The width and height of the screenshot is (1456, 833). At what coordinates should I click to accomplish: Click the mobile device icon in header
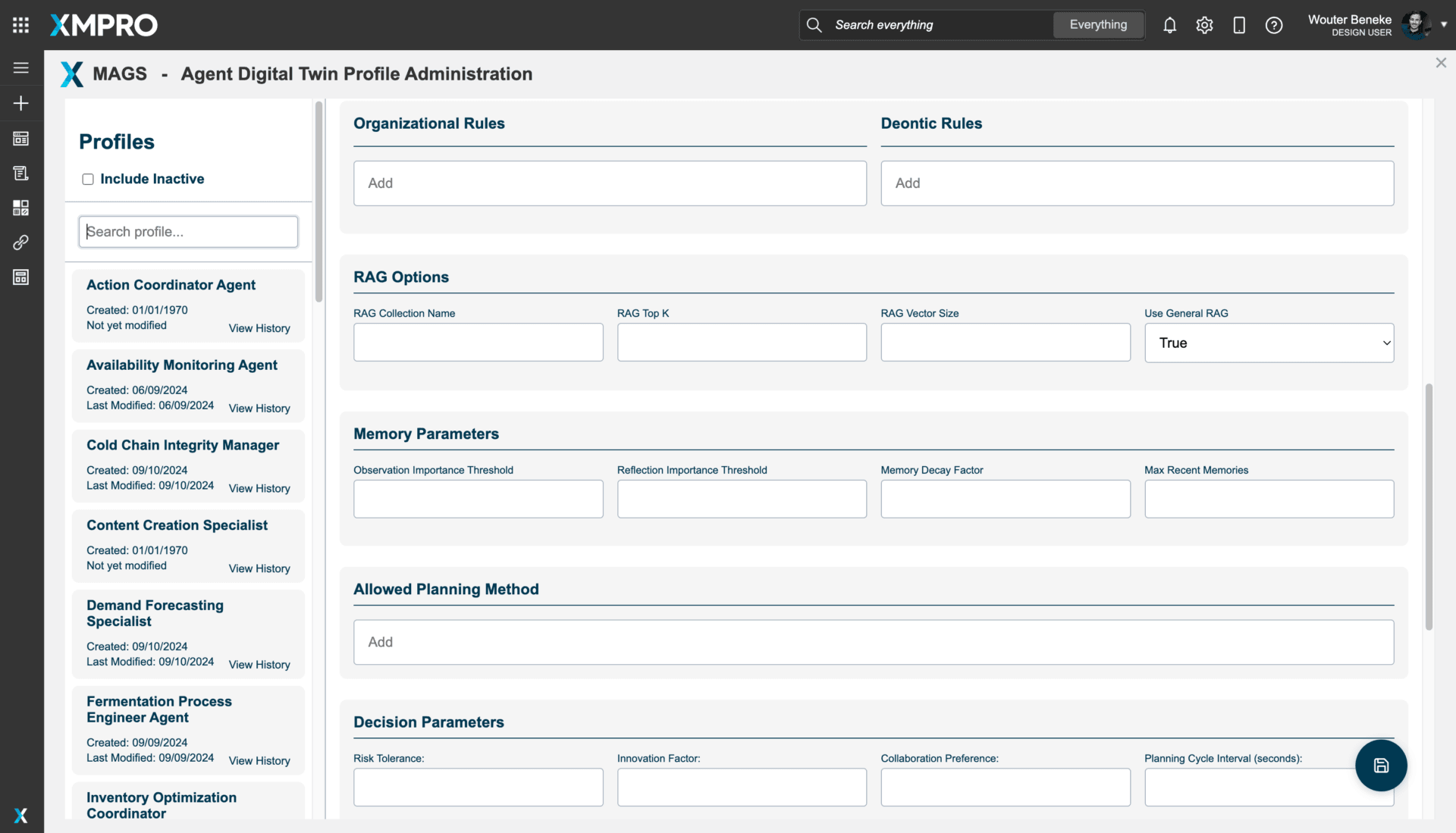point(1239,25)
